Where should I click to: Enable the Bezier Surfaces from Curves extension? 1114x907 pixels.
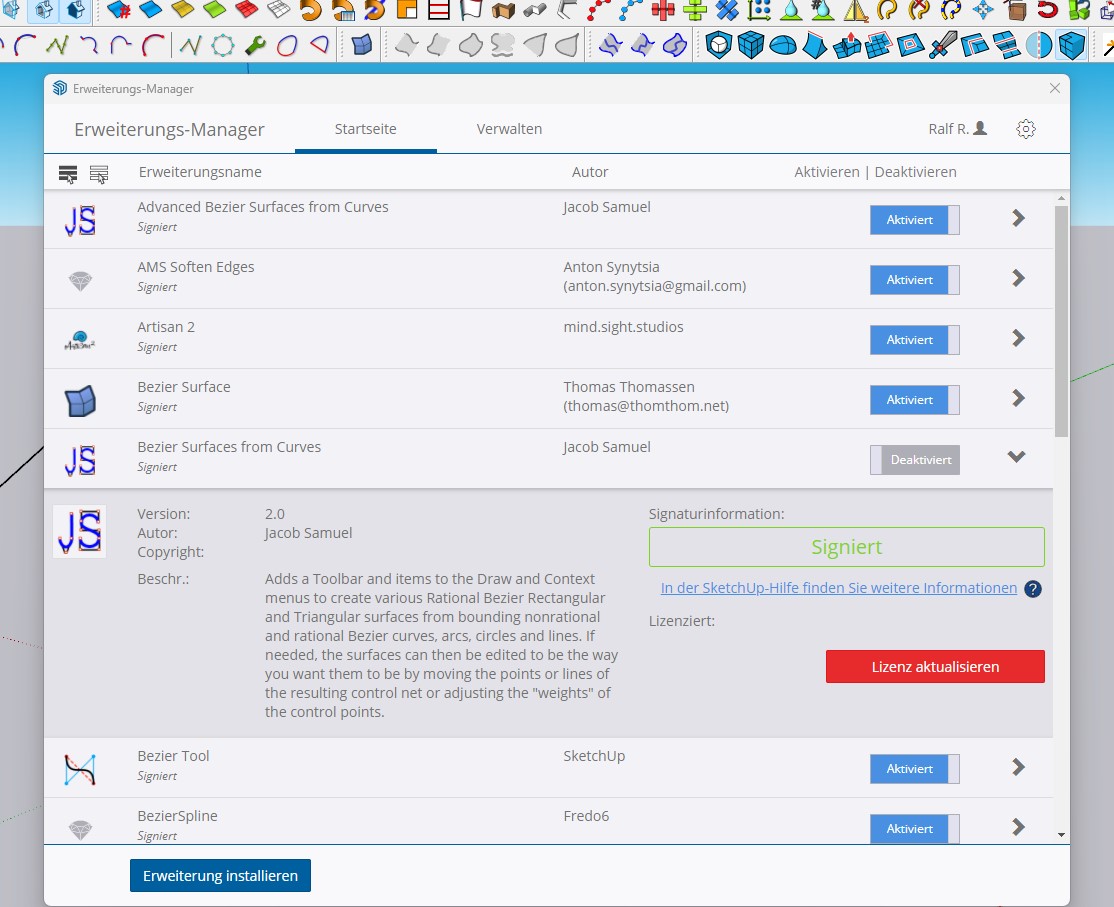pos(914,460)
